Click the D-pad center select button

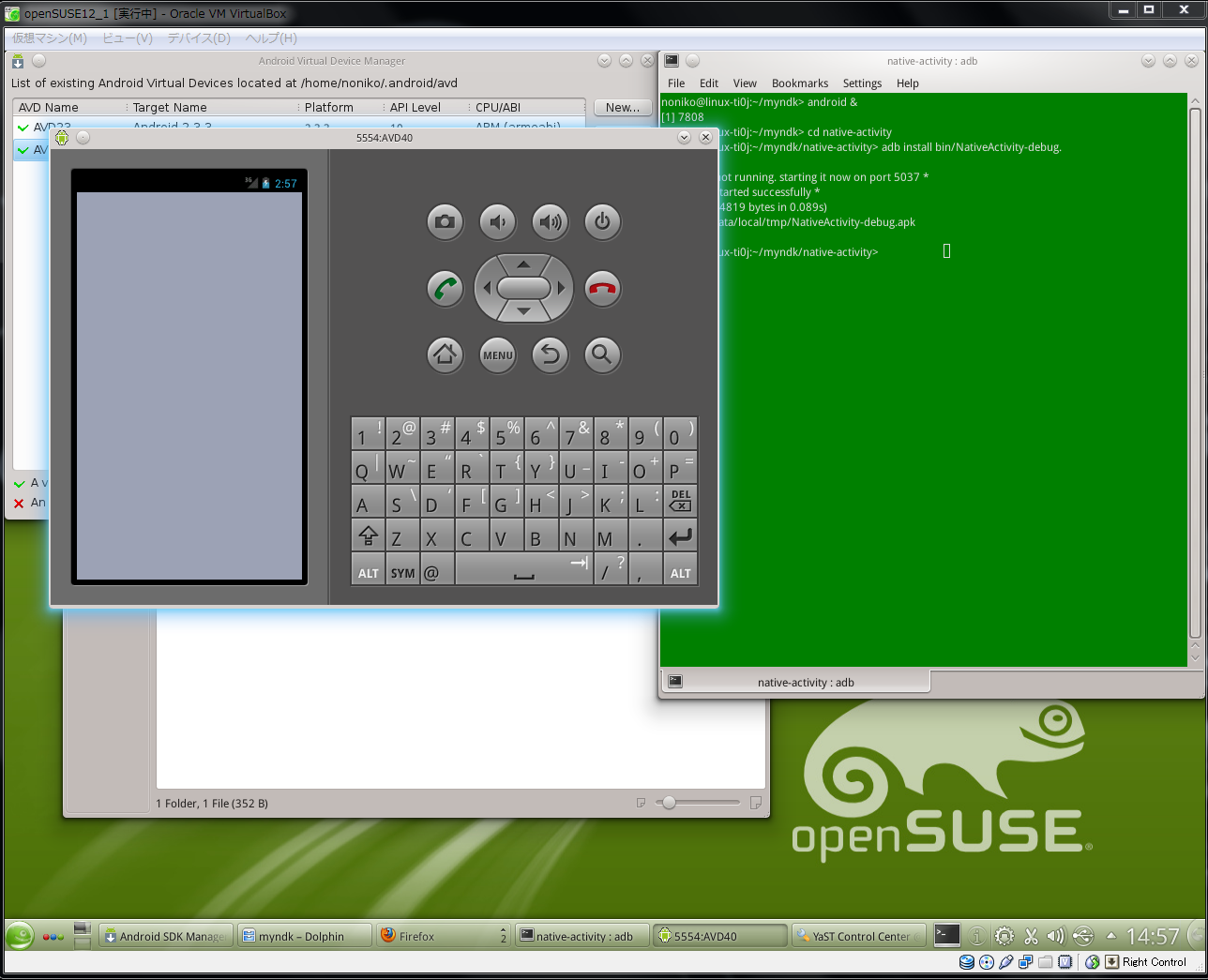[x=523, y=288]
